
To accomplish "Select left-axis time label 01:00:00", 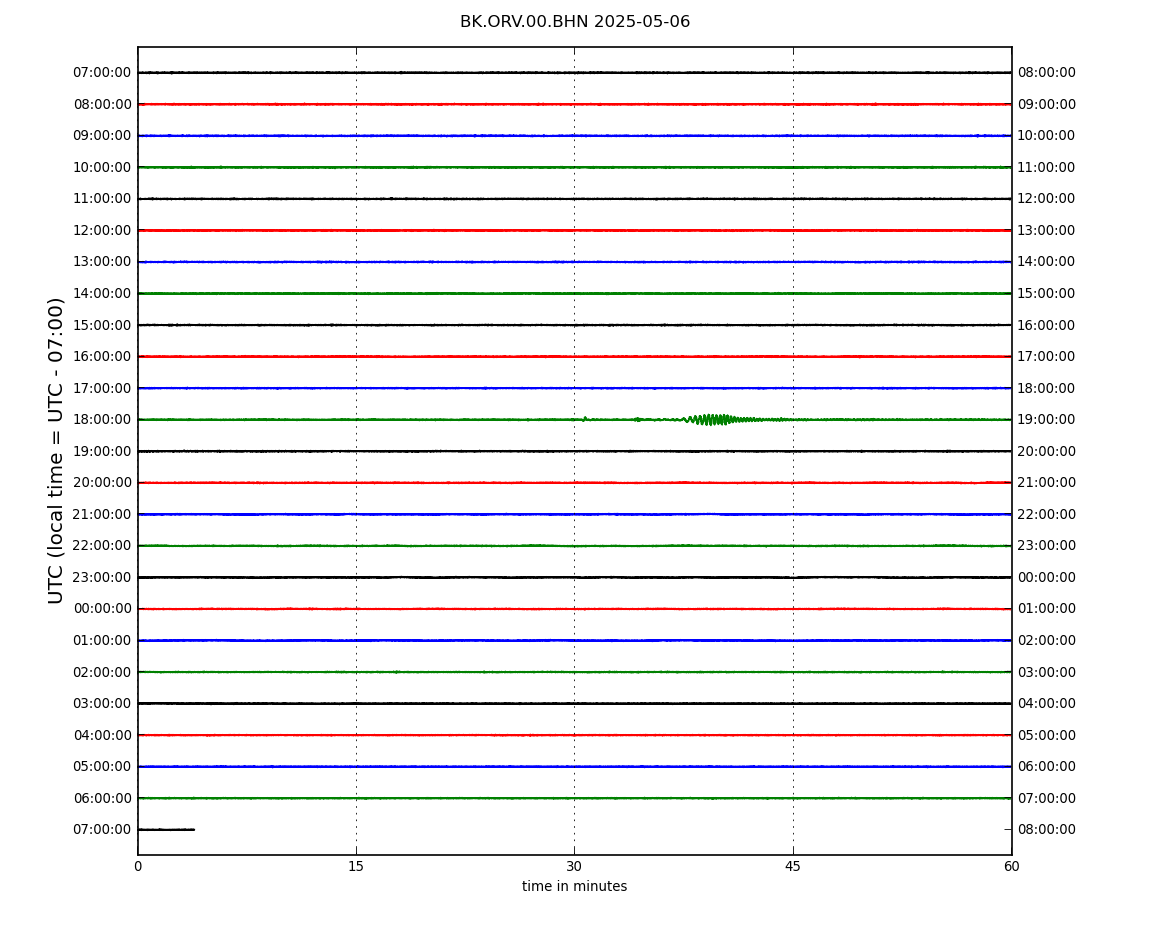I will click(102, 640).
